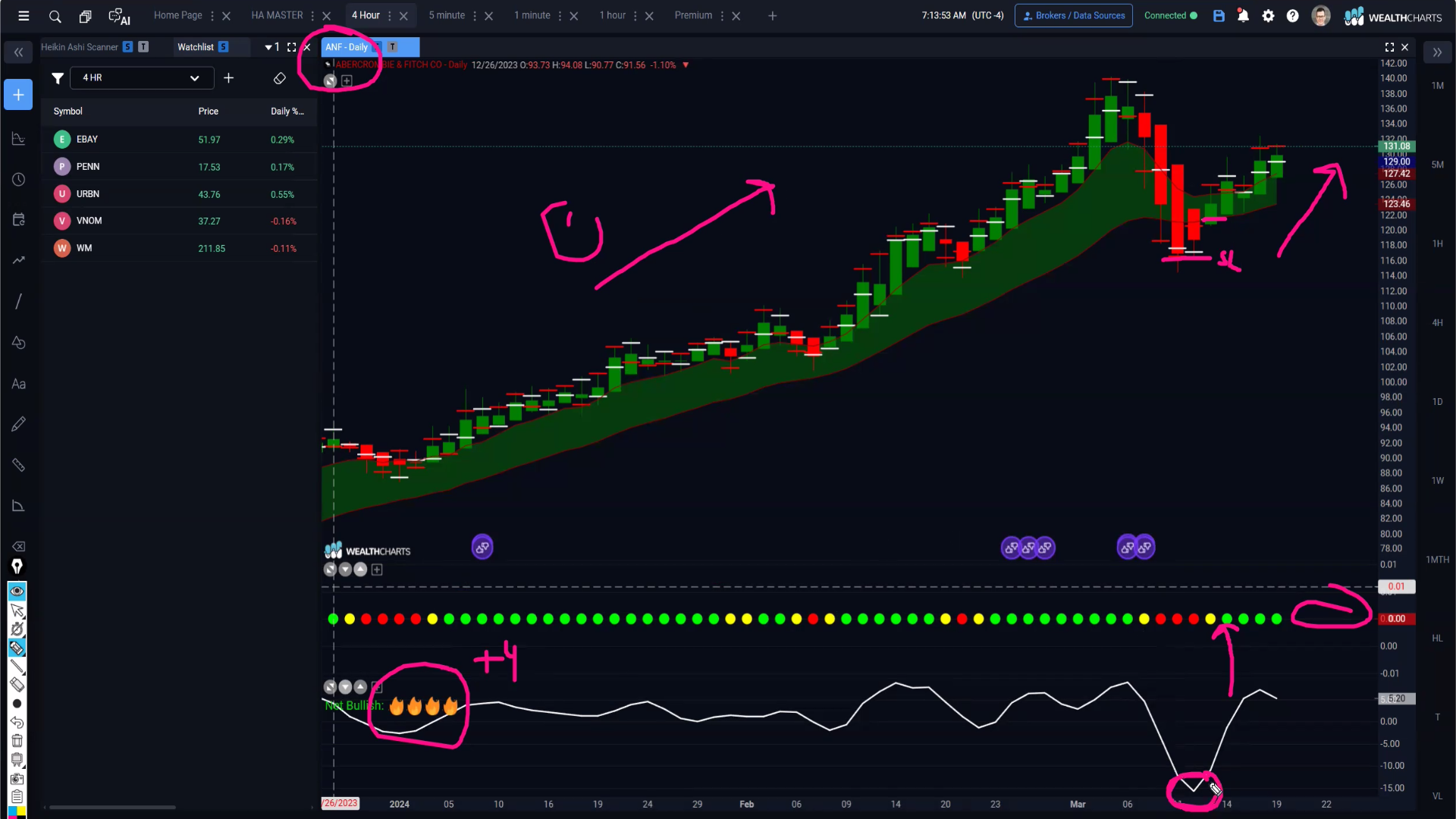Open the workspace windows copy icon
The width and height of the screenshot is (1456, 819).
tap(85, 16)
